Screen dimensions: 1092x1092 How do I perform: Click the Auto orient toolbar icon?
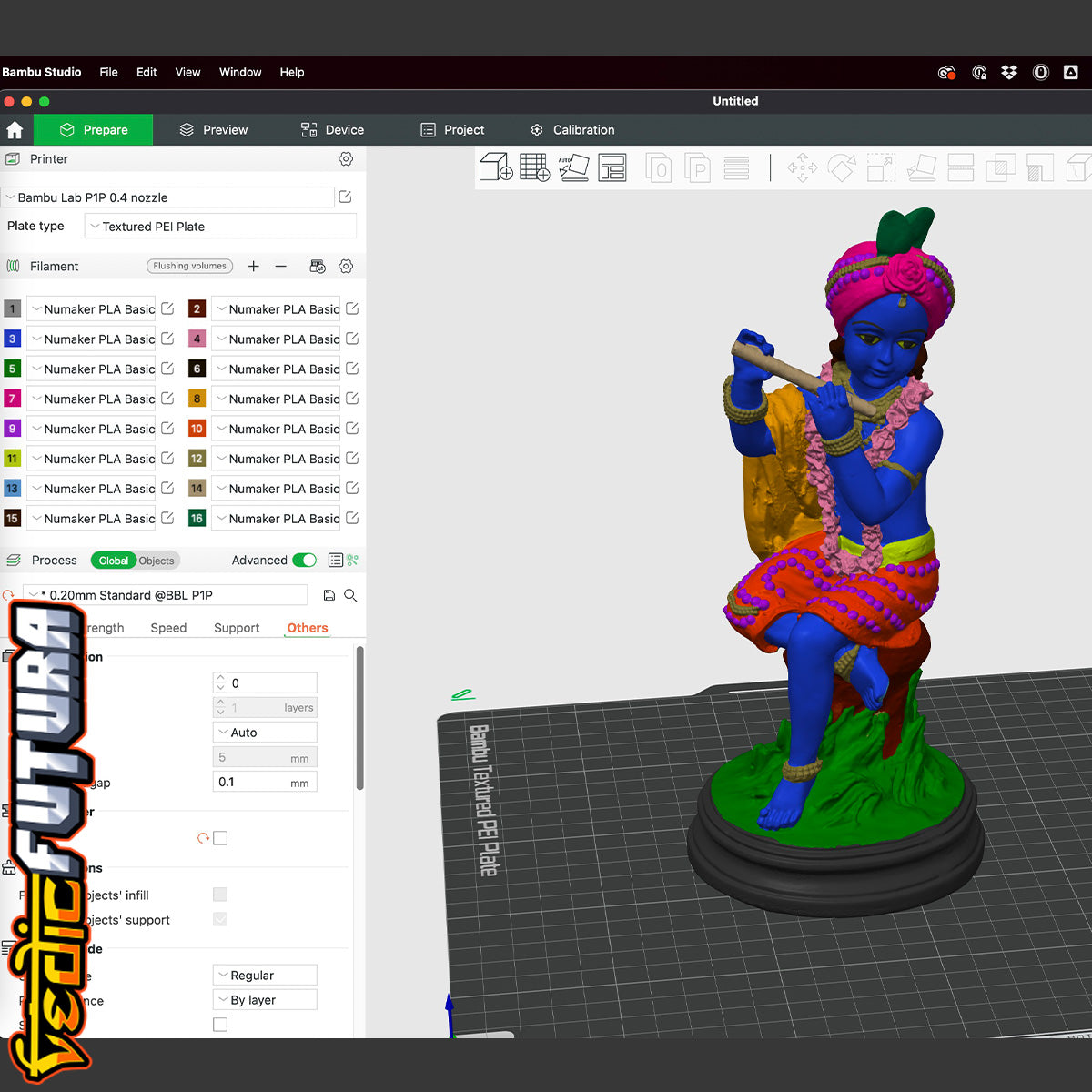coord(573,167)
